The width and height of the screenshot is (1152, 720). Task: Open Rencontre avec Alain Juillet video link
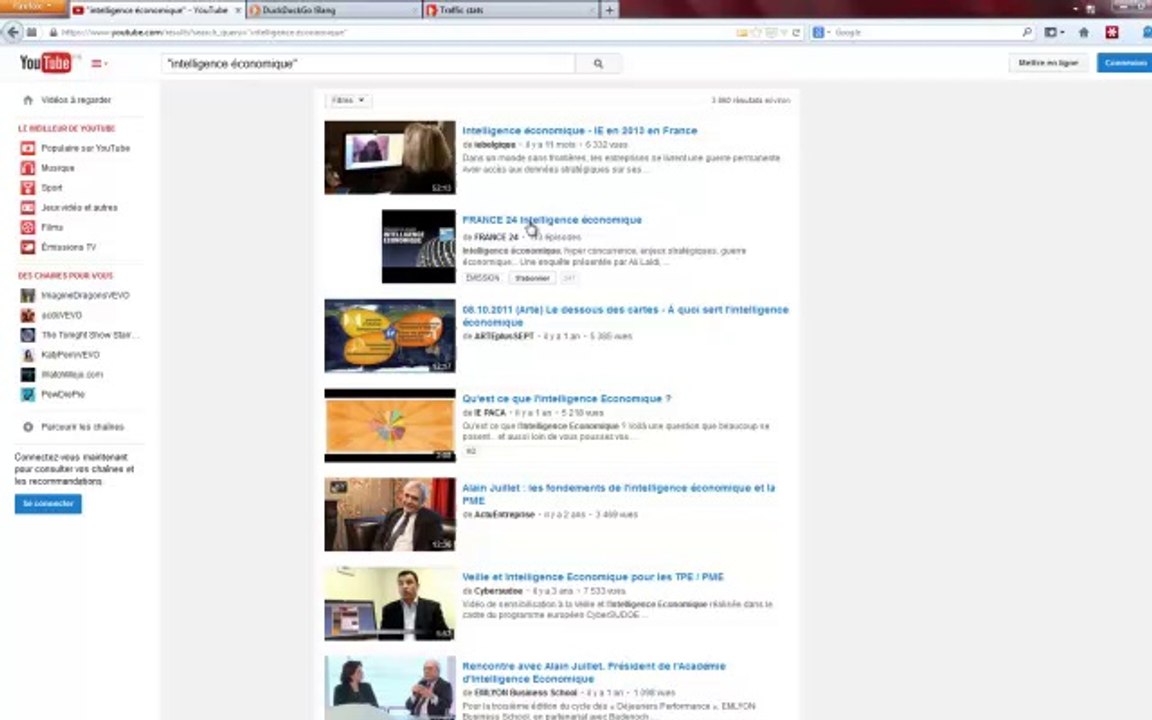(x=594, y=672)
